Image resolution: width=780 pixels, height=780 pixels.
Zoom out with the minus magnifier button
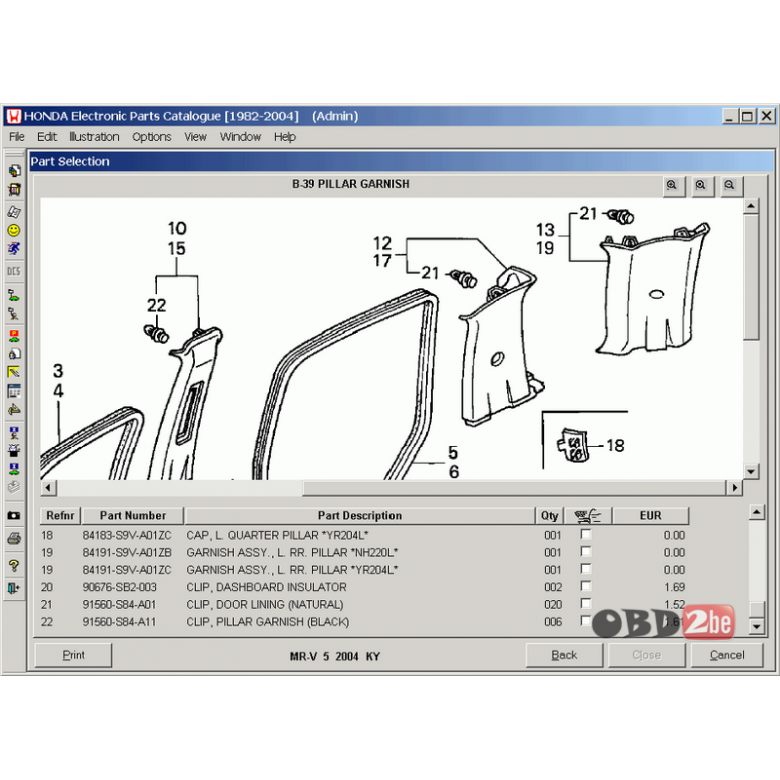coord(730,186)
